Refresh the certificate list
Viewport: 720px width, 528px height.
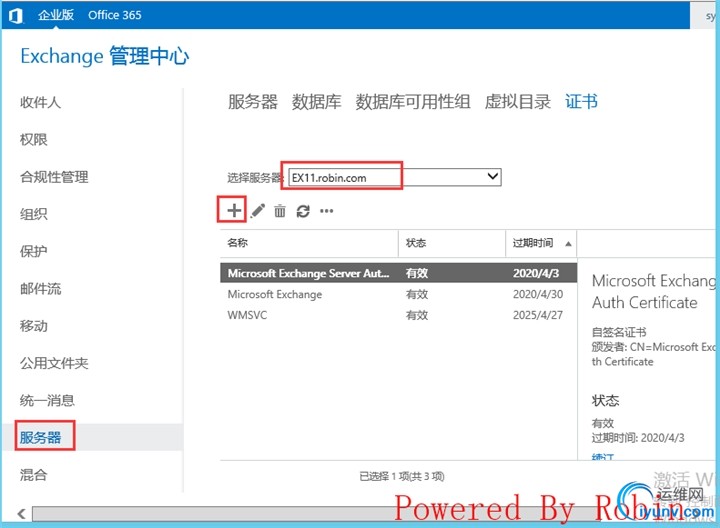[303, 211]
